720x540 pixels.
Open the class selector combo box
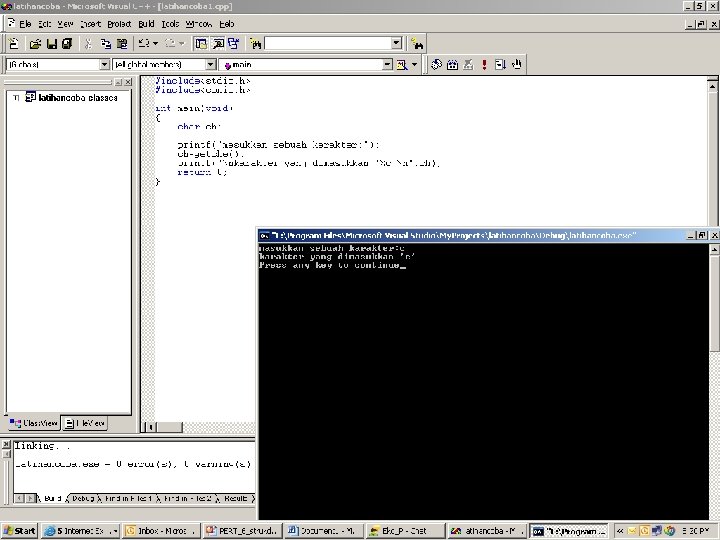coord(104,64)
